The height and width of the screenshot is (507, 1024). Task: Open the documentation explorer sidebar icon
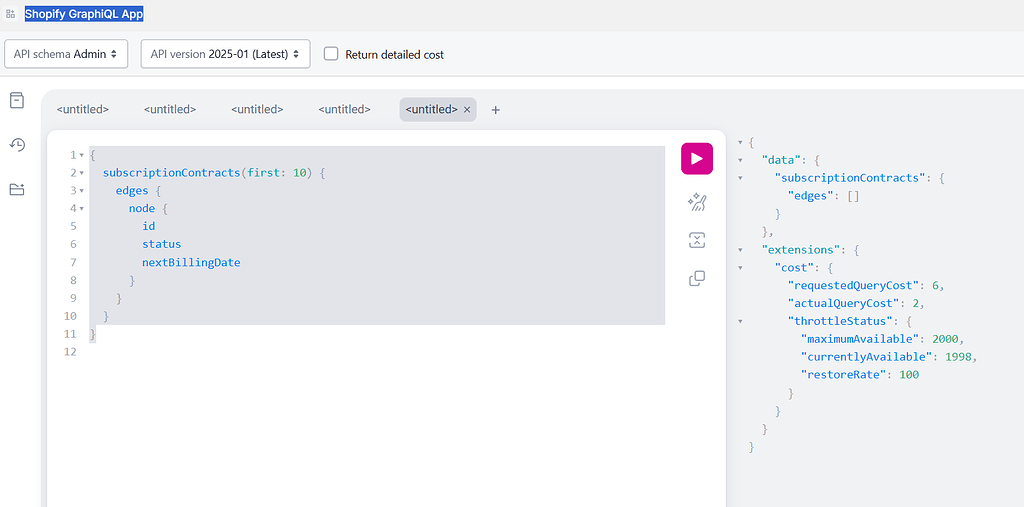(17, 101)
